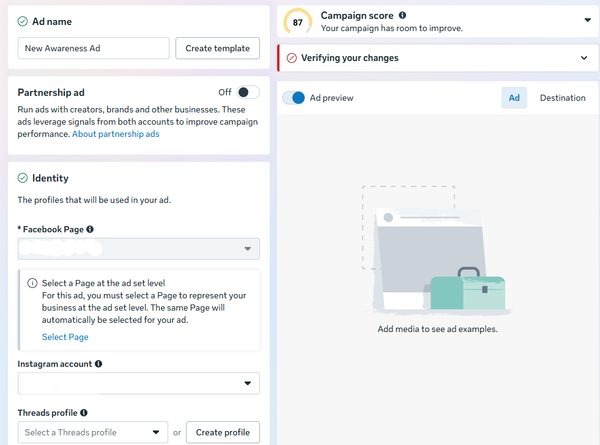Click the Ad name green checkmark icon
The width and height of the screenshot is (600, 445).
pyautogui.click(x=23, y=21)
